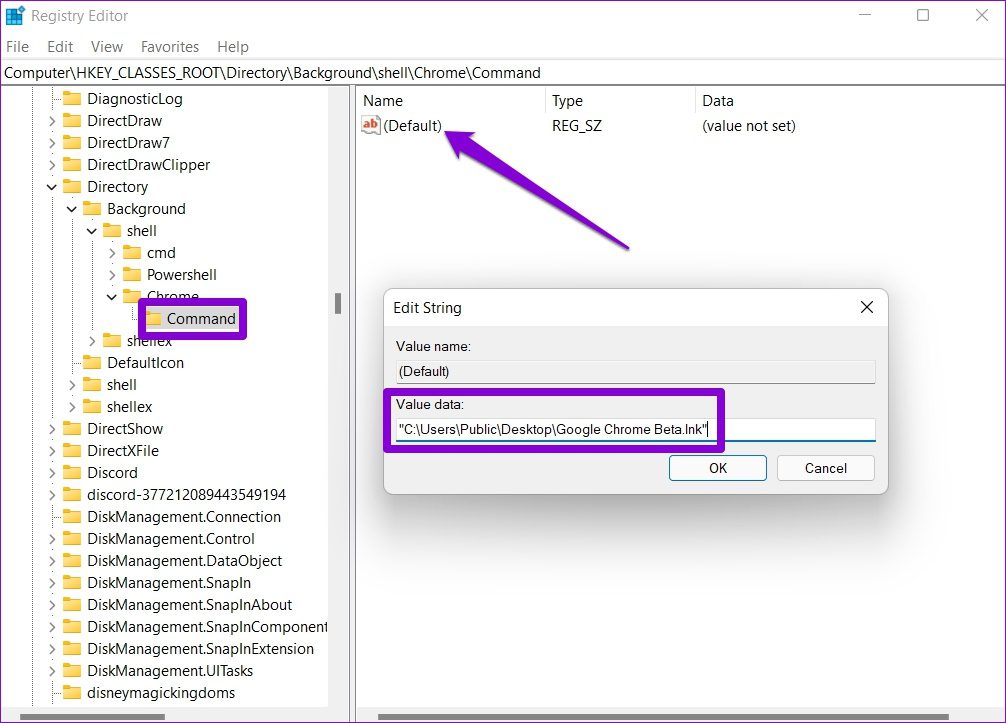The width and height of the screenshot is (1006, 723).
Task: Select the (Default) string value icon
Action: pos(371,125)
